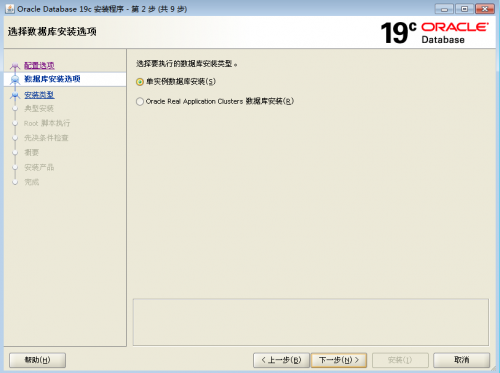500x373 pixels.
Task: Click the 取消 cancel button
Action: pos(461,360)
